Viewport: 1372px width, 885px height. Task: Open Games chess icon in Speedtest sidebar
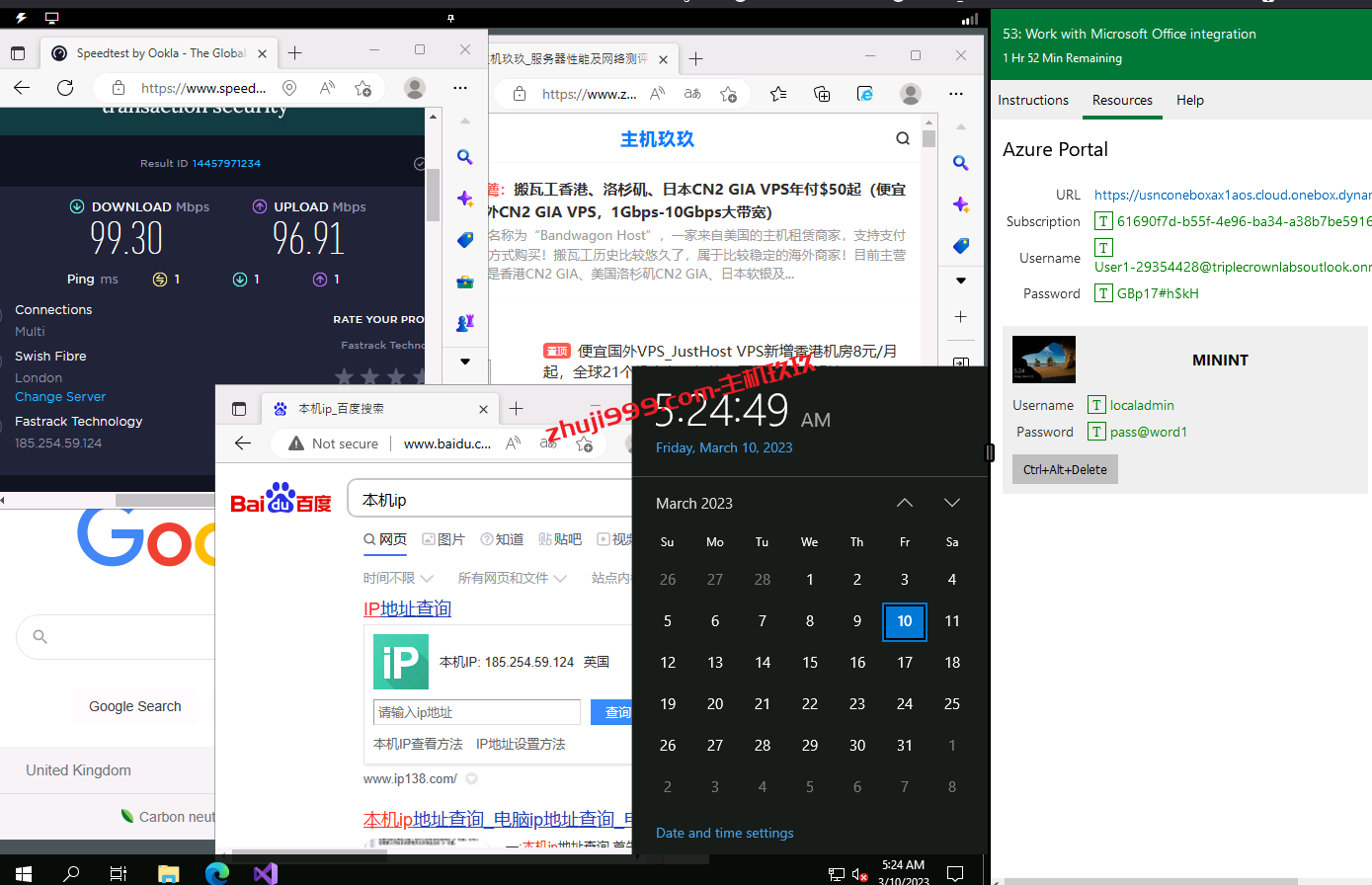click(x=465, y=322)
